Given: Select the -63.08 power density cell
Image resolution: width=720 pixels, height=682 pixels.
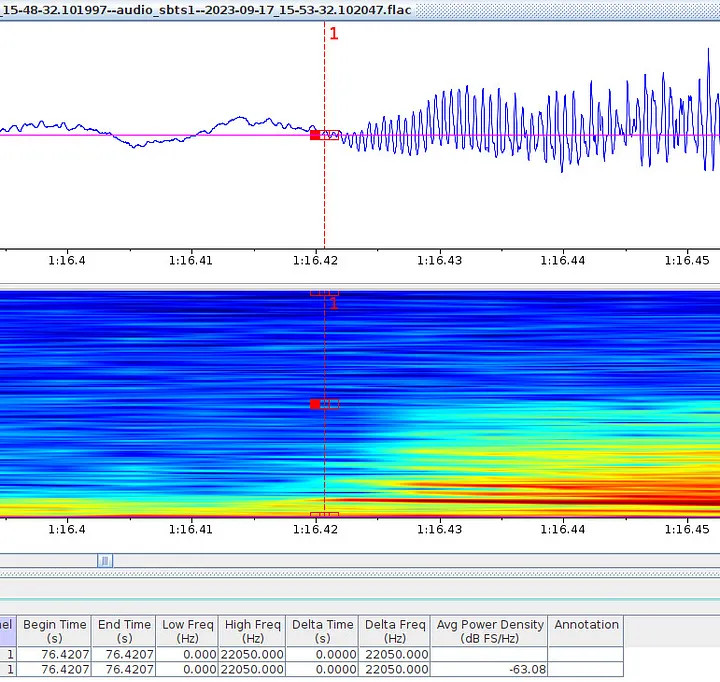Looking at the screenshot, I should (490, 669).
